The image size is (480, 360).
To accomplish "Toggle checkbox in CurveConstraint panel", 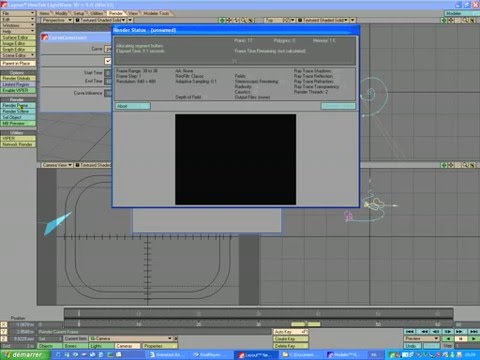I will click(x=108, y=61).
